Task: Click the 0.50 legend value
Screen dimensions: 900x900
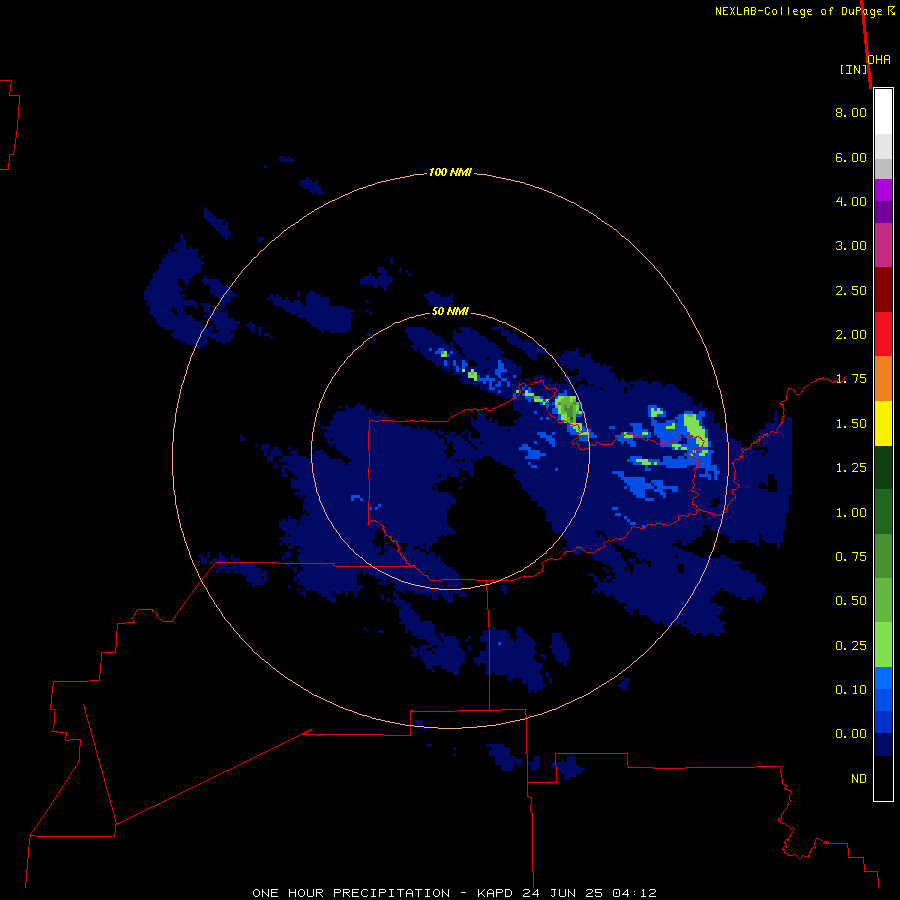Action: (x=851, y=601)
